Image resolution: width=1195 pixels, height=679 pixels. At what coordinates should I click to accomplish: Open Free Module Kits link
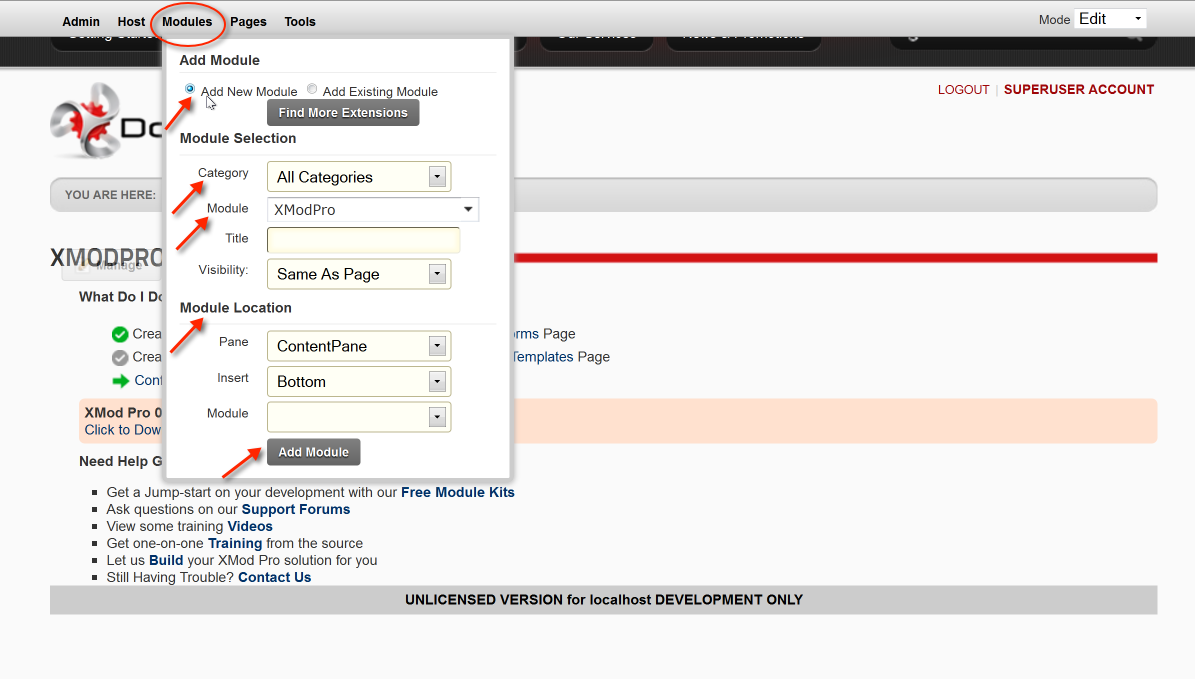coord(457,492)
